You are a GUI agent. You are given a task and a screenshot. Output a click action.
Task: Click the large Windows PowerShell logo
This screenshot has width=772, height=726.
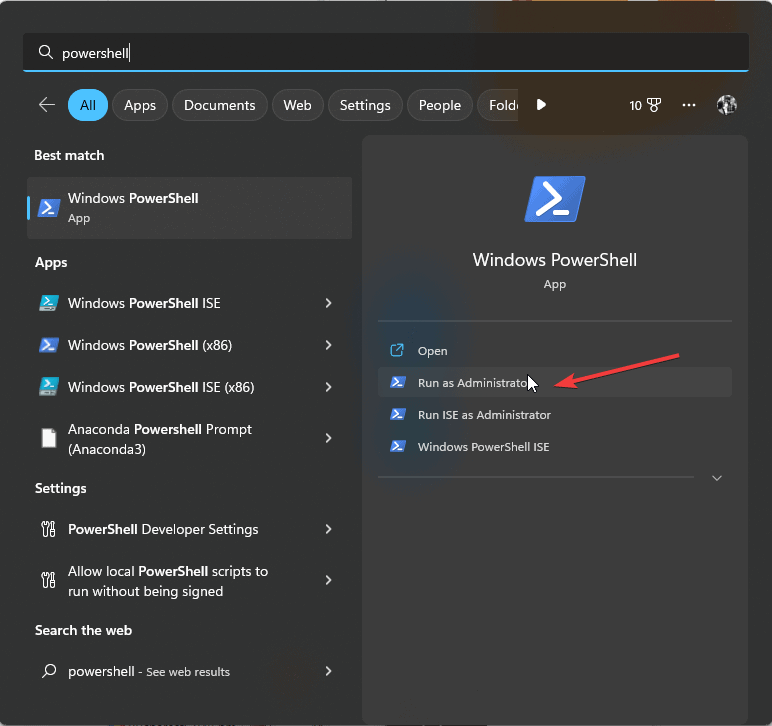(555, 199)
